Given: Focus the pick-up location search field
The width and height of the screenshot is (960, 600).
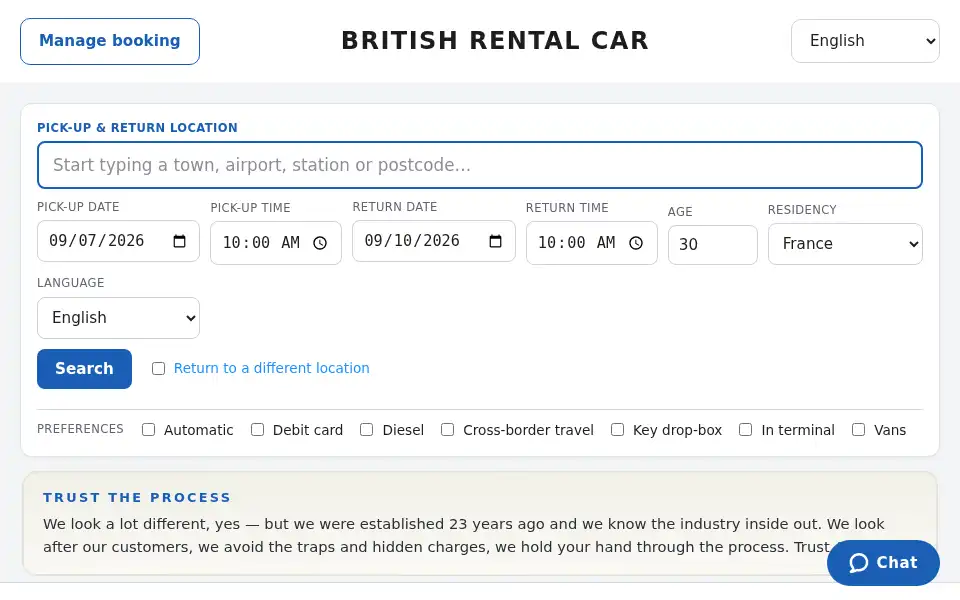Looking at the screenshot, I should pyautogui.click(x=479, y=165).
